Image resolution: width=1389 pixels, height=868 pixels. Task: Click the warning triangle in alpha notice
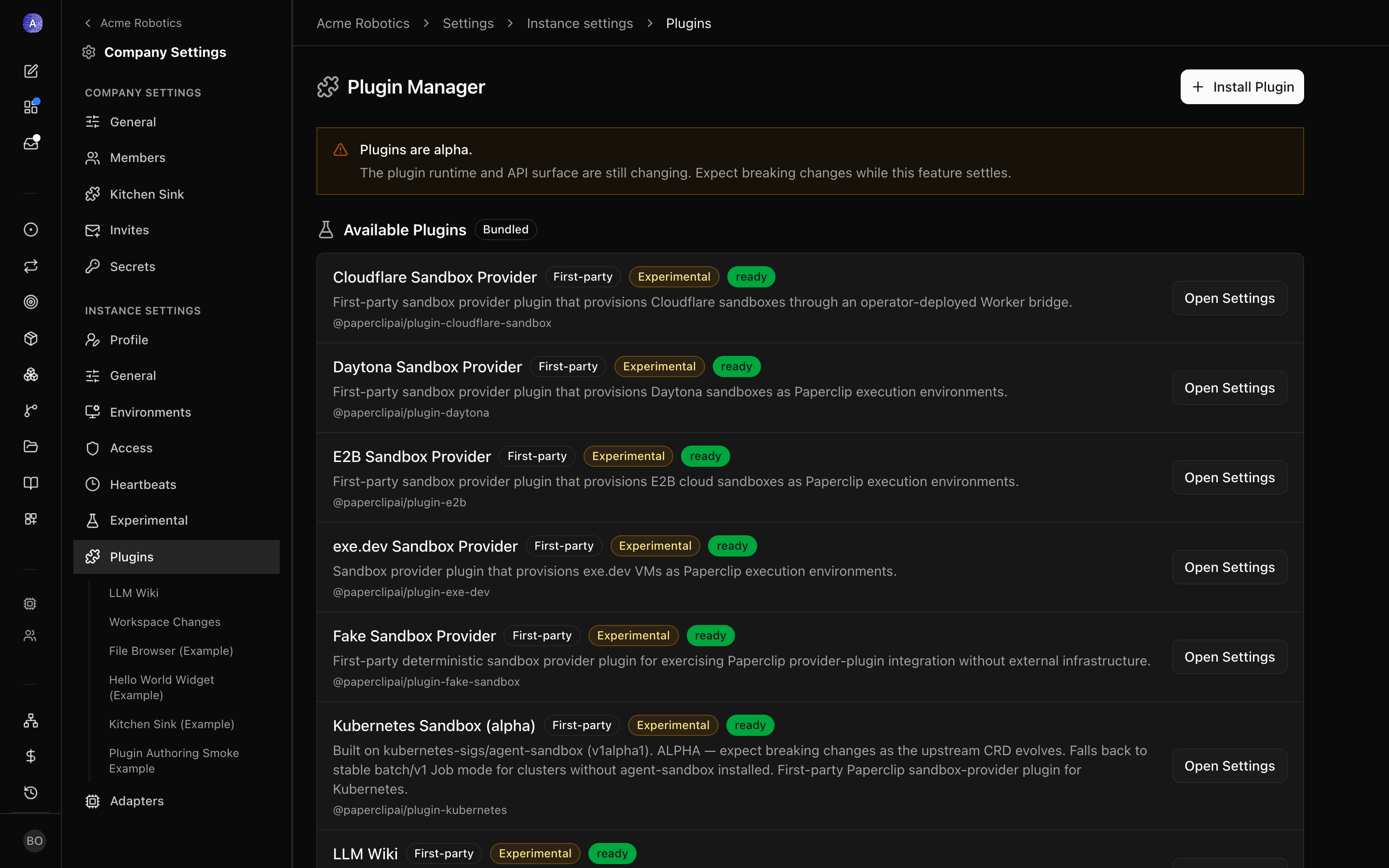coord(340,150)
